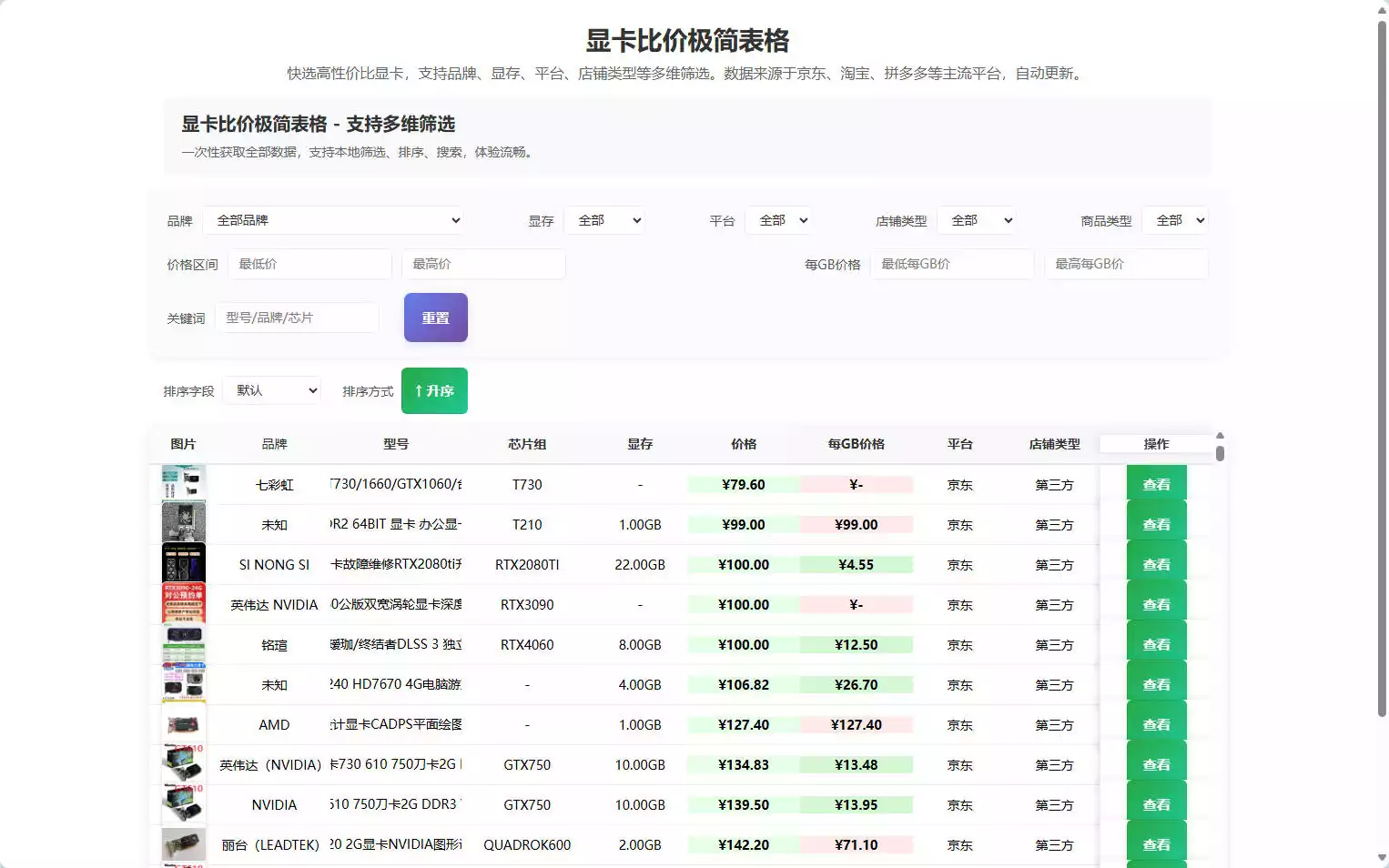Viewport: 1389px width, 868px height.
Task: Click the 七彩虹 product thumbnail
Action: click(184, 483)
